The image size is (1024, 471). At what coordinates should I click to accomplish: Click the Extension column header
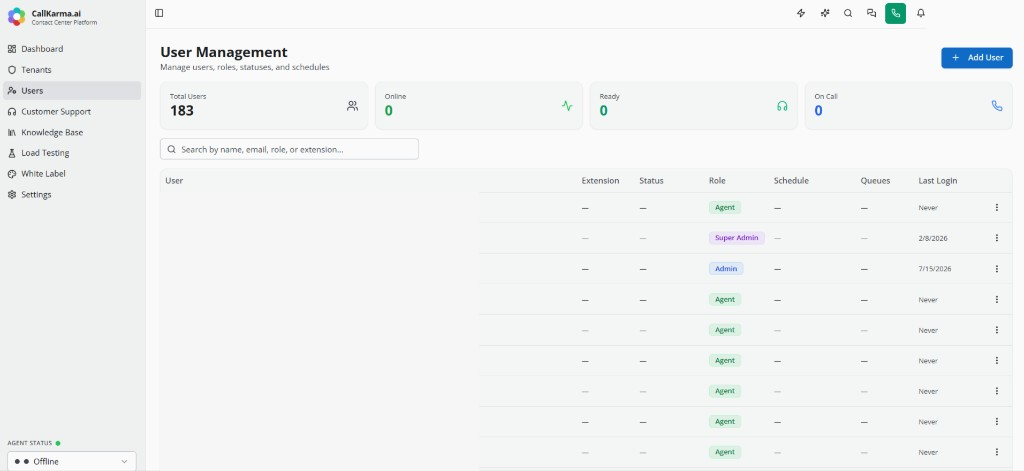[x=600, y=180]
